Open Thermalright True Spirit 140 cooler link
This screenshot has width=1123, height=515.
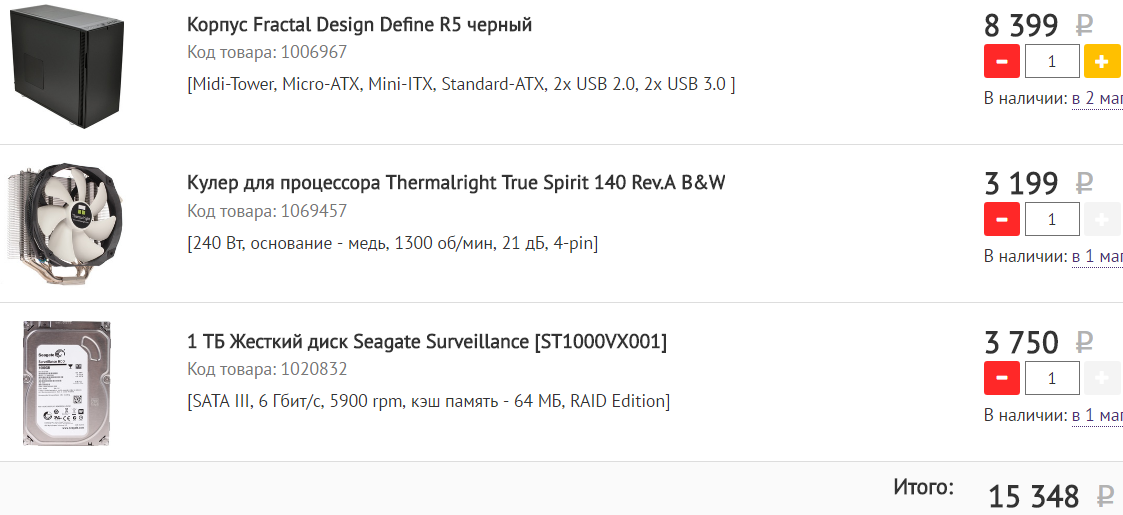point(456,183)
